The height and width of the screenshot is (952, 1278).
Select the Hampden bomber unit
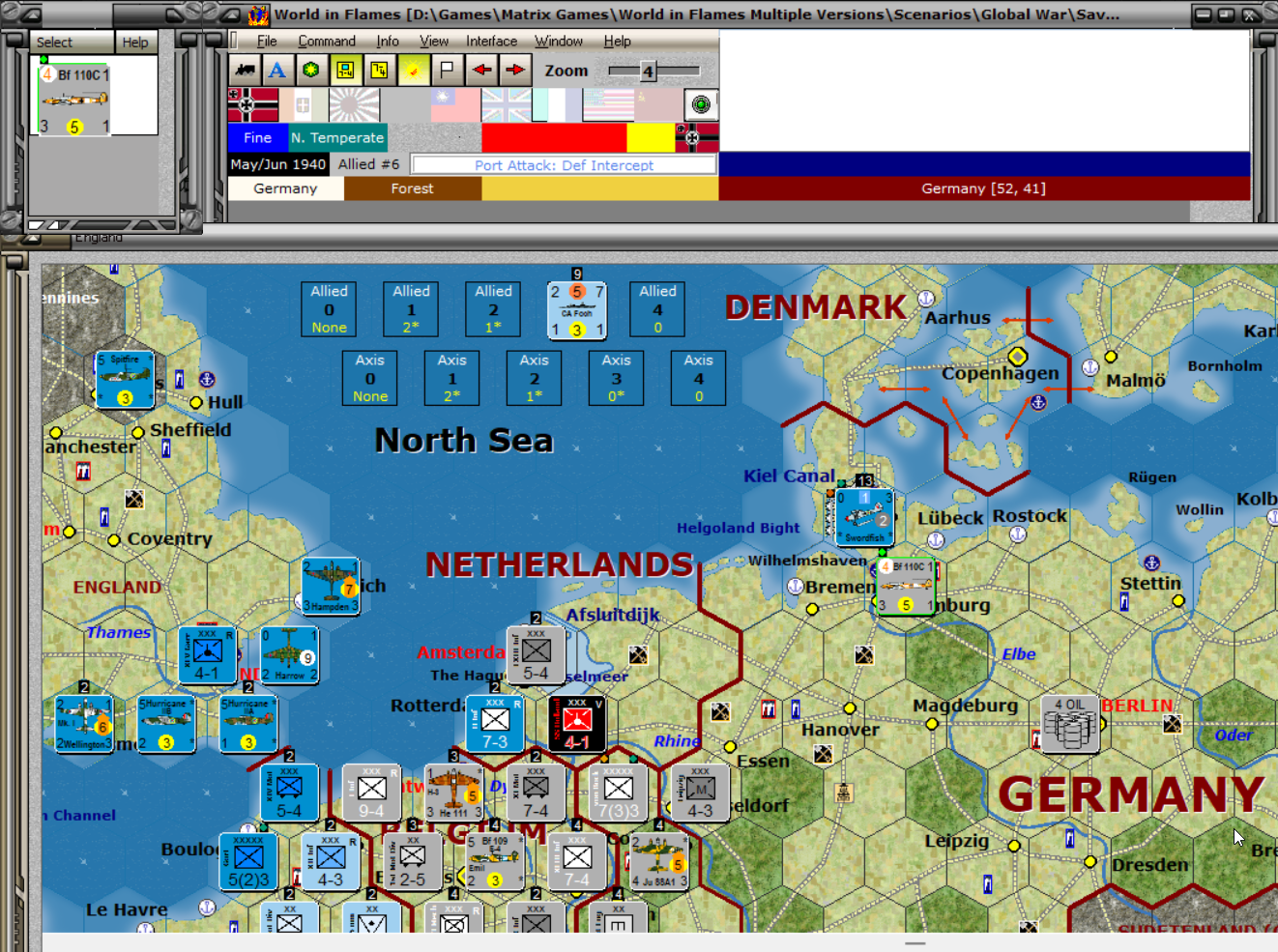click(331, 587)
